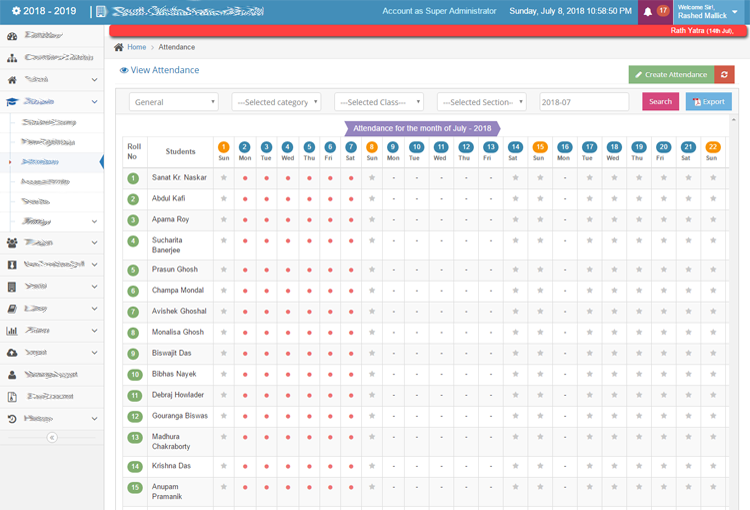This screenshot has width=750, height=510.
Task: Click the View Attendance heading
Action: pos(165,70)
